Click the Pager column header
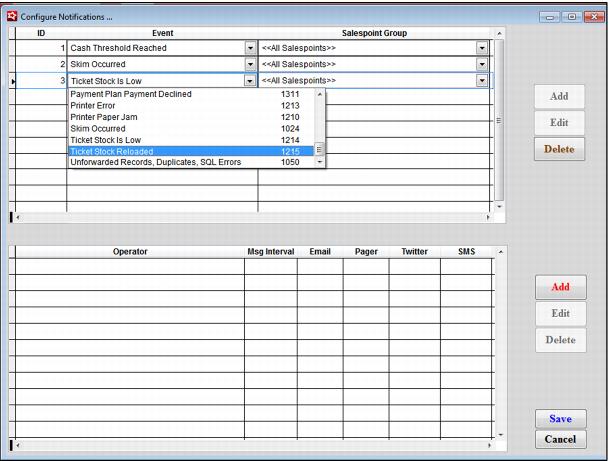This screenshot has height=461, width=610. 366,252
